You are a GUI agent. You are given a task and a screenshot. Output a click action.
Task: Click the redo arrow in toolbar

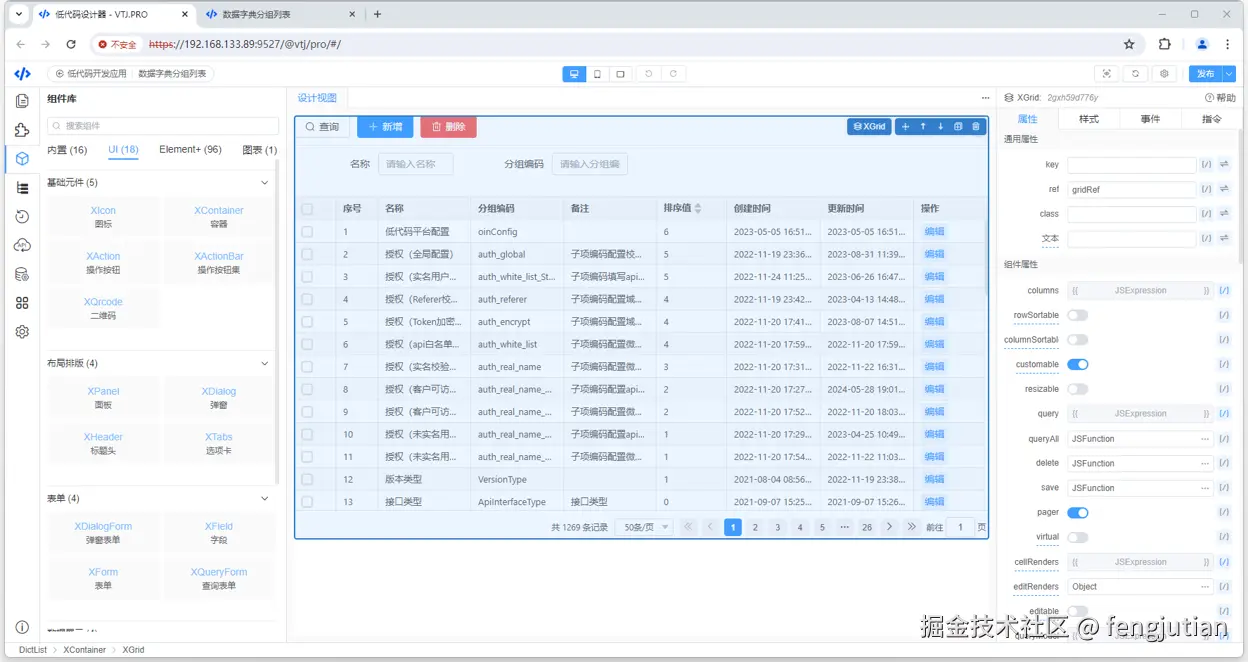[674, 74]
